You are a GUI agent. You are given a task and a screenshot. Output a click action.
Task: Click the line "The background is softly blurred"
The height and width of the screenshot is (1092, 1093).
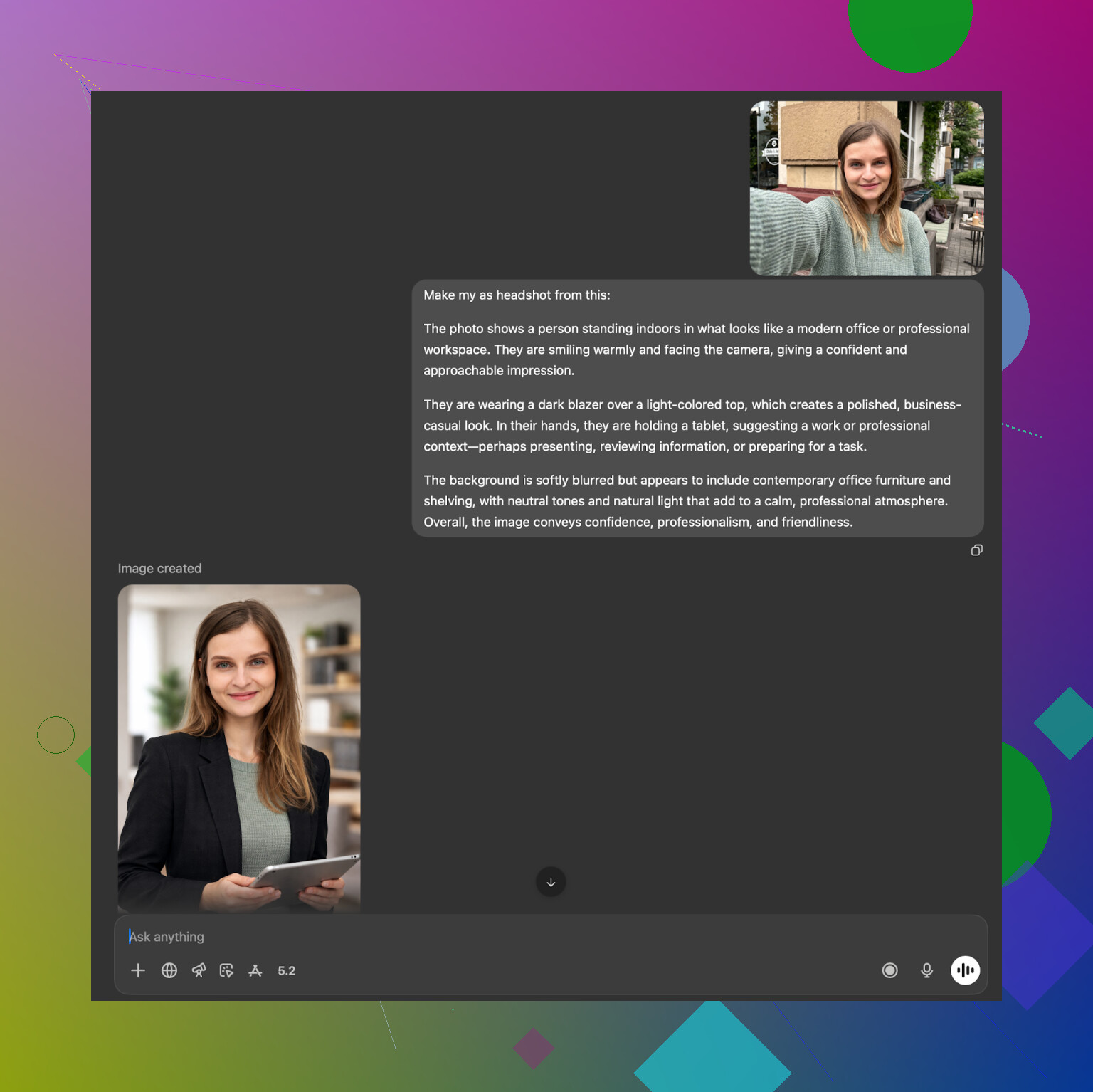[x=686, y=481]
